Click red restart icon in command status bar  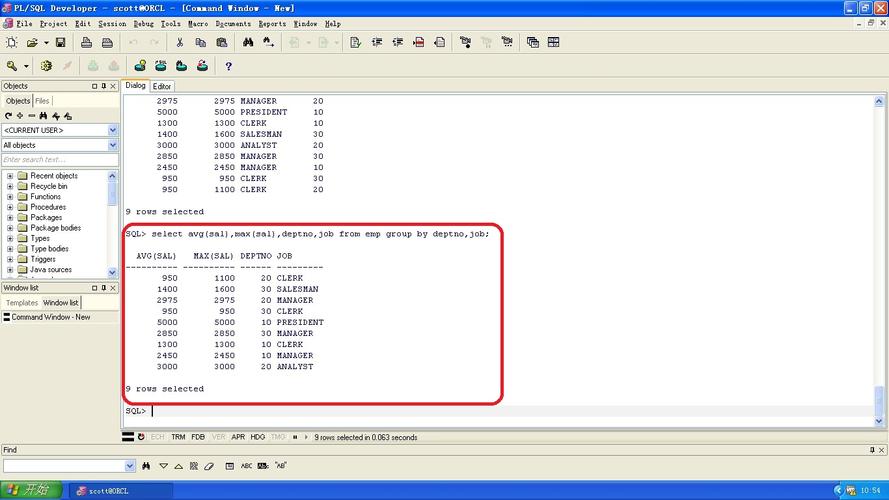pyautogui.click(x=141, y=437)
